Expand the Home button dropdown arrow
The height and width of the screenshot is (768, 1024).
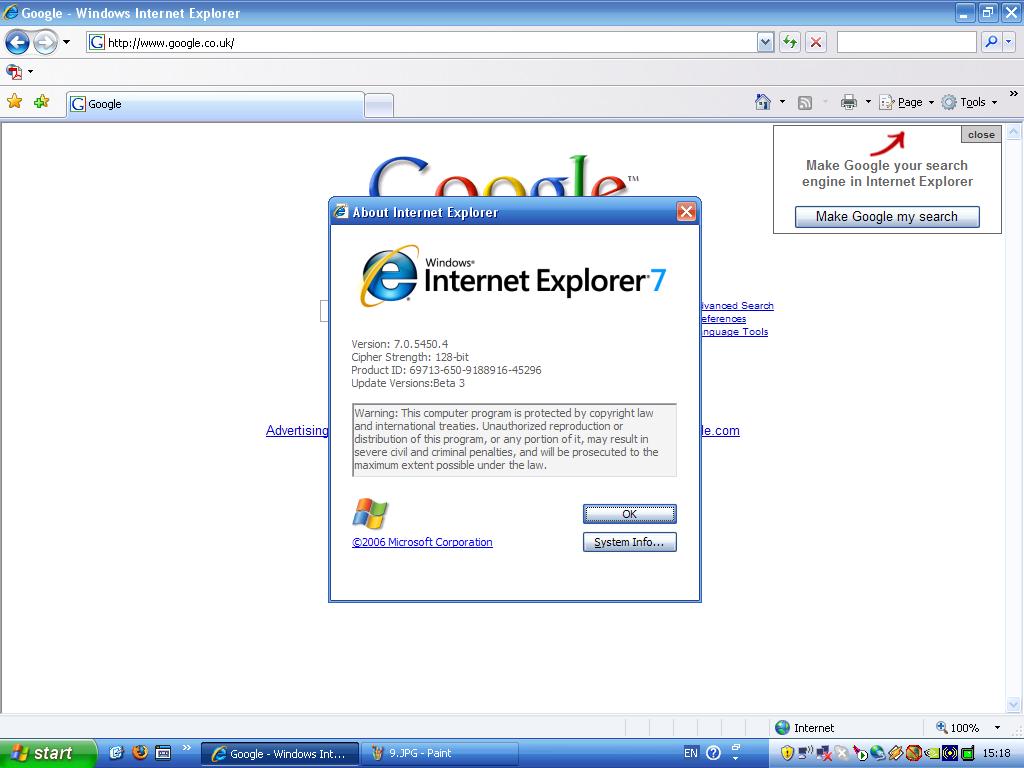click(x=782, y=102)
